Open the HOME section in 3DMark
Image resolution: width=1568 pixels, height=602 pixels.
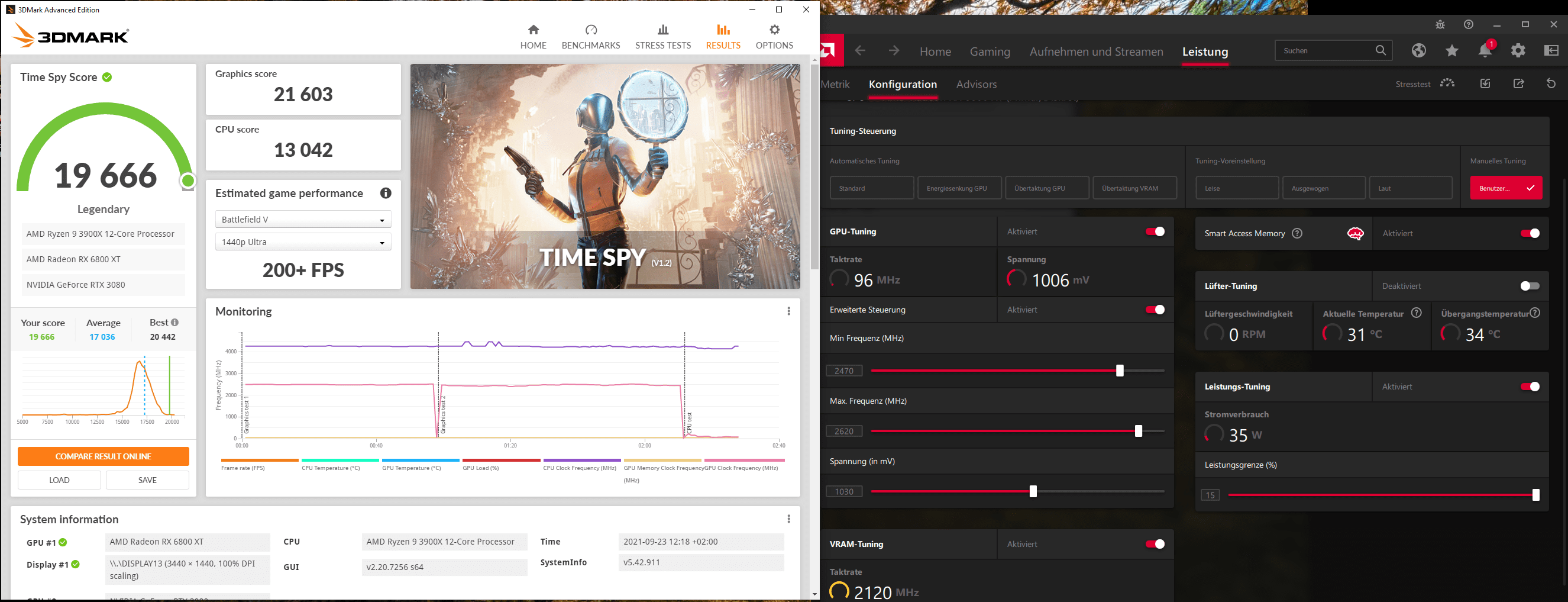point(534,37)
